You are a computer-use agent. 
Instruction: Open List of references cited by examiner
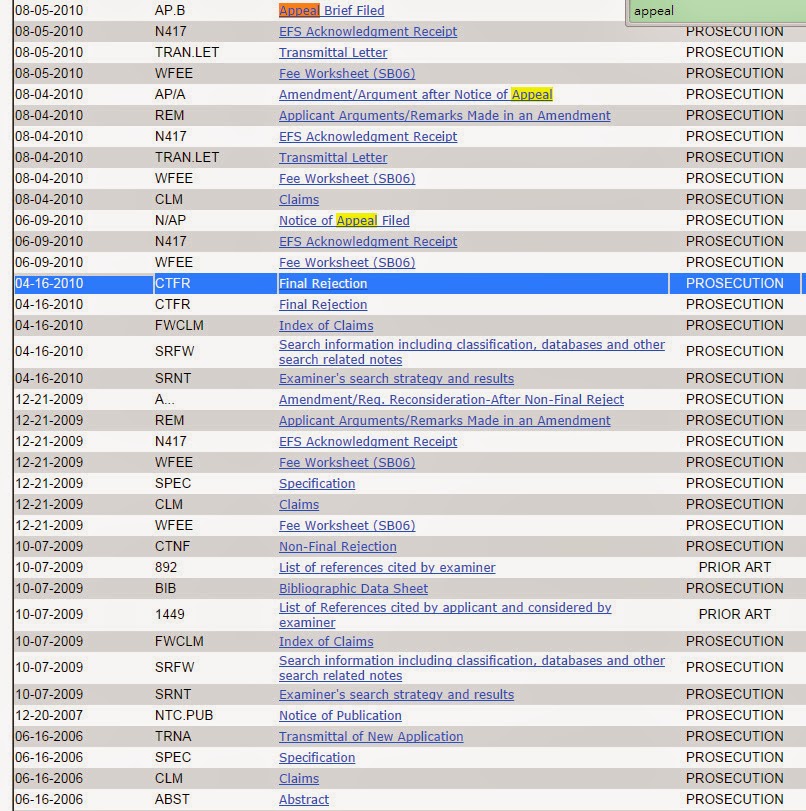(x=387, y=567)
